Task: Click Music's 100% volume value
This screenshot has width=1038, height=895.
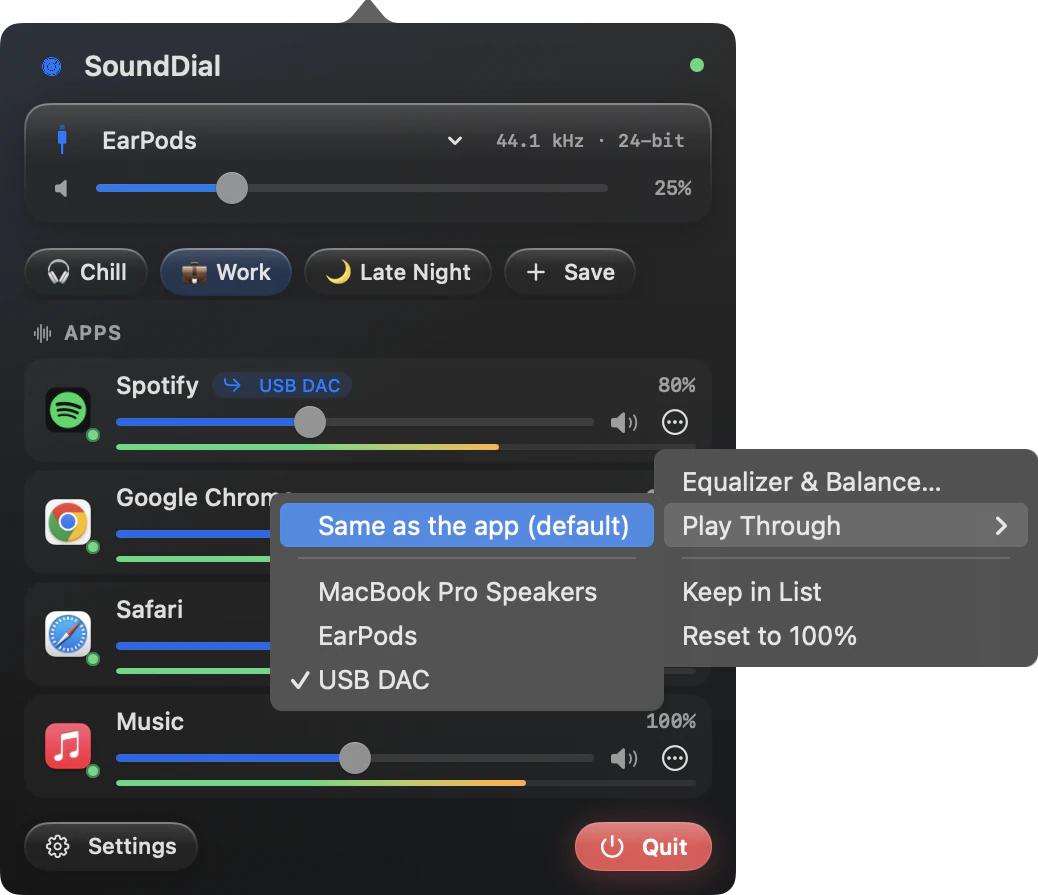Action: point(671,721)
